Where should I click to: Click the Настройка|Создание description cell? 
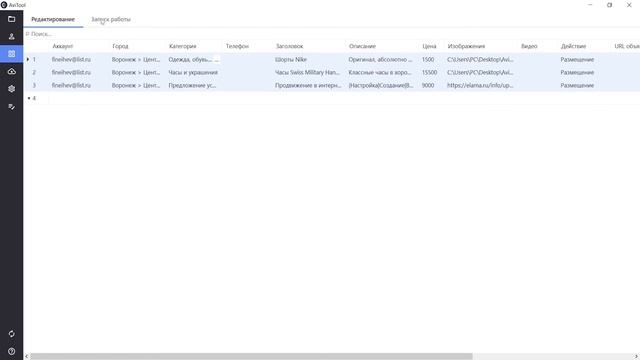[x=381, y=85]
